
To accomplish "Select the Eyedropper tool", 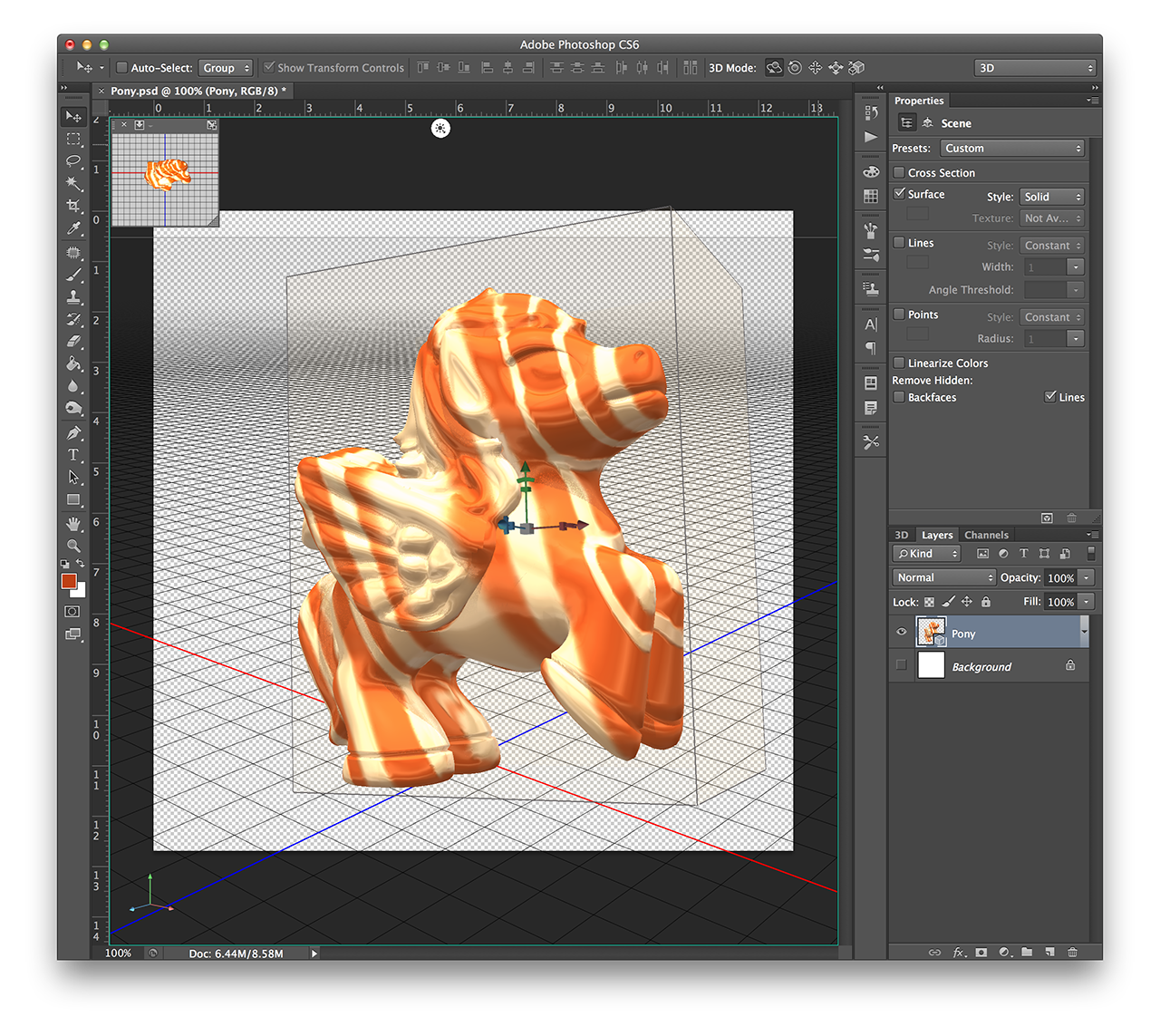I will click(73, 228).
